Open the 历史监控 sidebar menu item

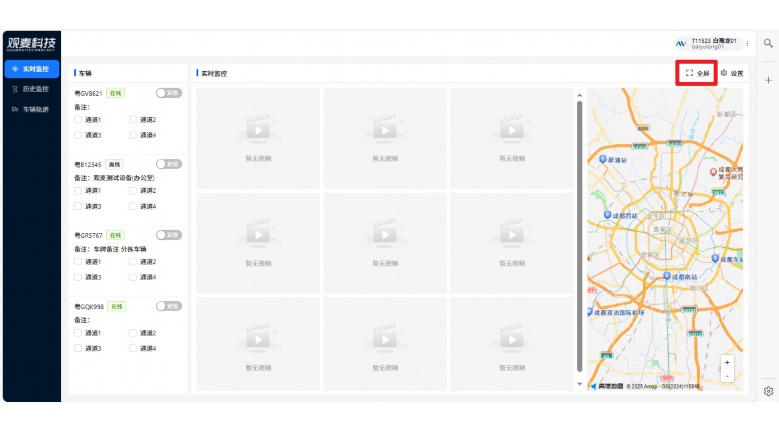32,89
